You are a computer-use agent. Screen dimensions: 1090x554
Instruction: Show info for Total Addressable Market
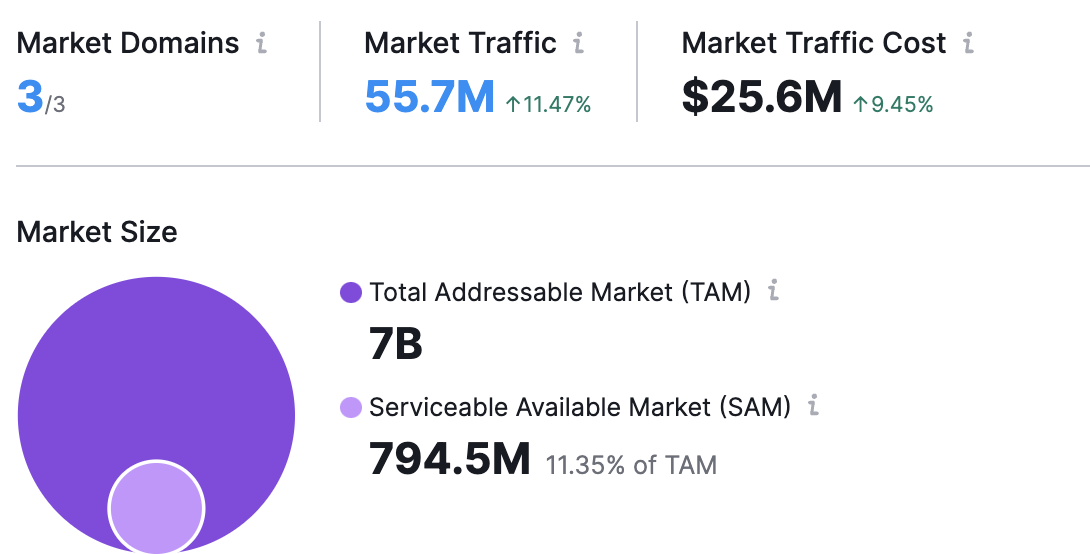[773, 292]
